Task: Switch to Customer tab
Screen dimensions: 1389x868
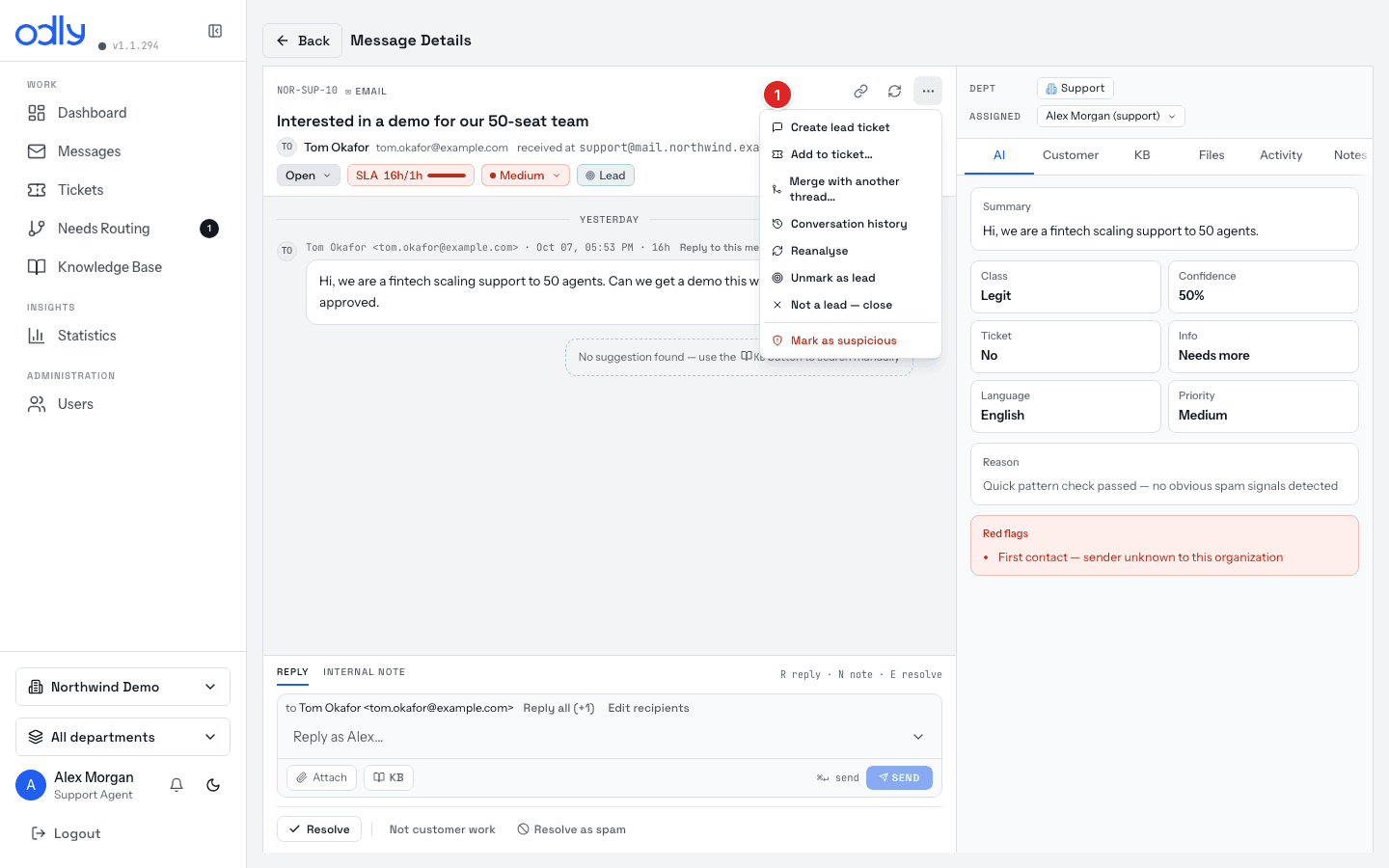Action: click(1071, 155)
